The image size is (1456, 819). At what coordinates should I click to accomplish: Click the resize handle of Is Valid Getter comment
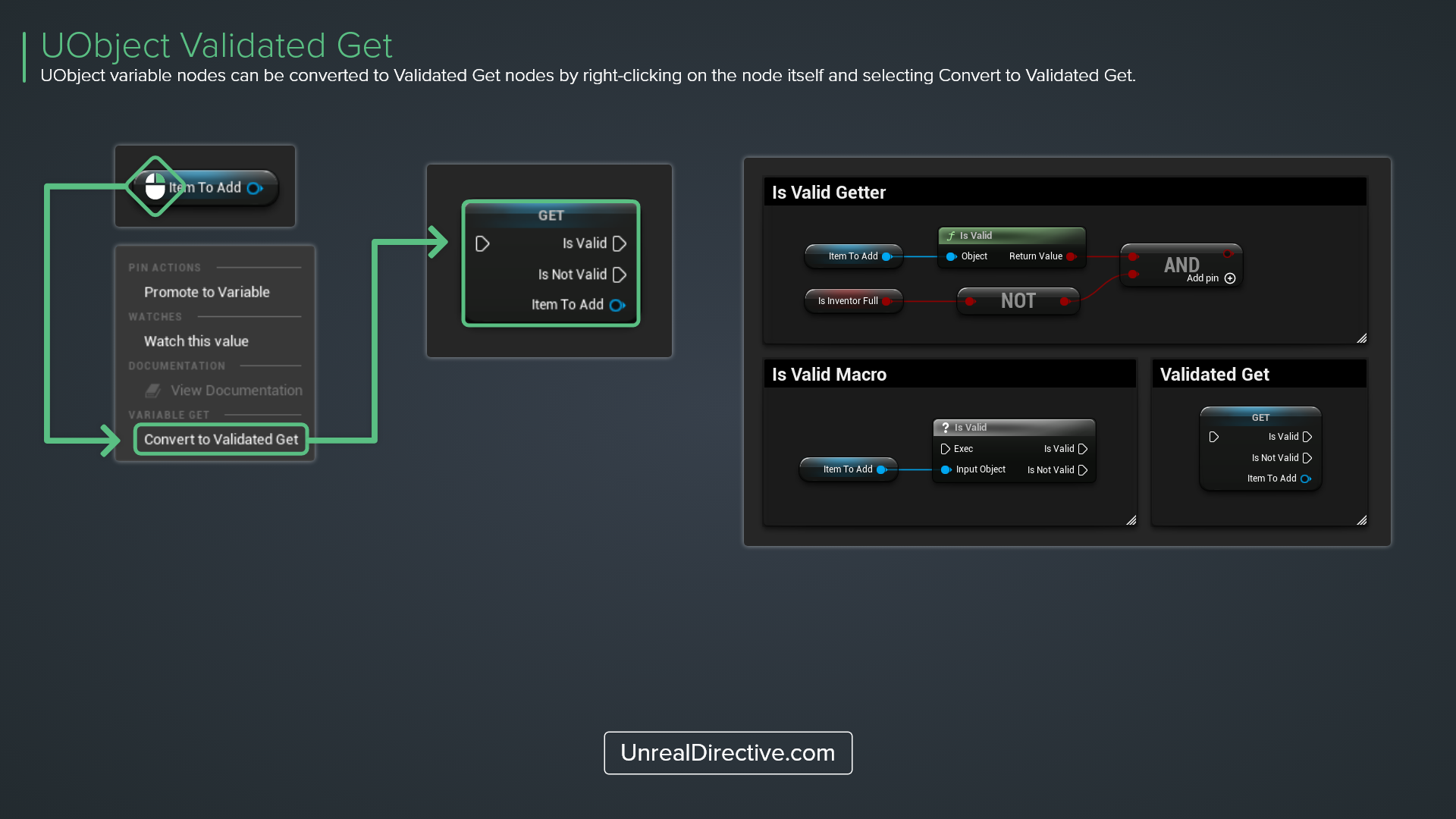pyautogui.click(x=1361, y=338)
